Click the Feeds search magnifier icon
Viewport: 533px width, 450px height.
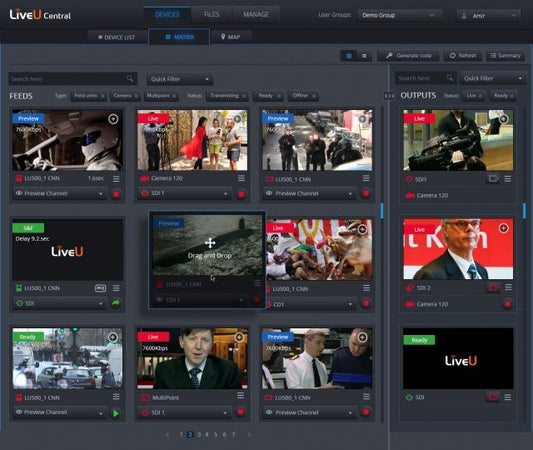pyautogui.click(x=130, y=79)
